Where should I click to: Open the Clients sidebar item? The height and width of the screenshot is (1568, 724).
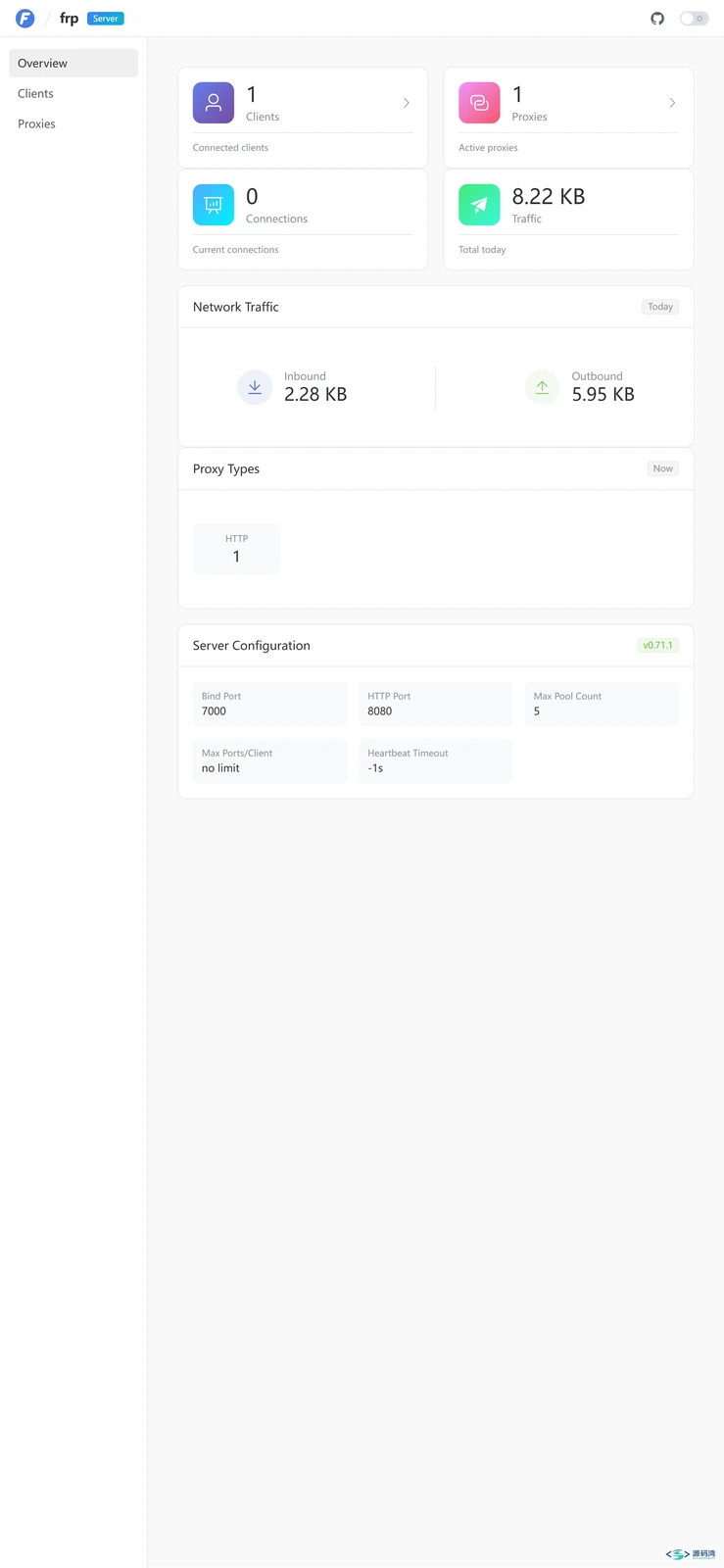(73, 93)
